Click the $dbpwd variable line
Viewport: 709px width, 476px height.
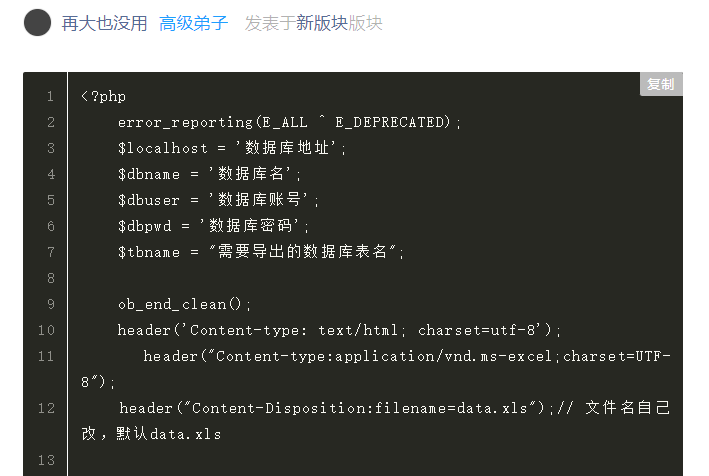(213, 226)
